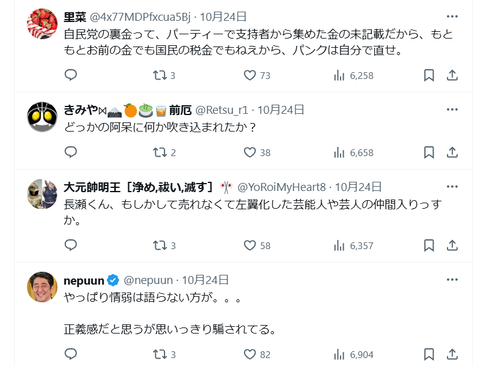The height and width of the screenshot is (366, 480).
Task: Share nepuun's tweet
Action: pos(452,354)
